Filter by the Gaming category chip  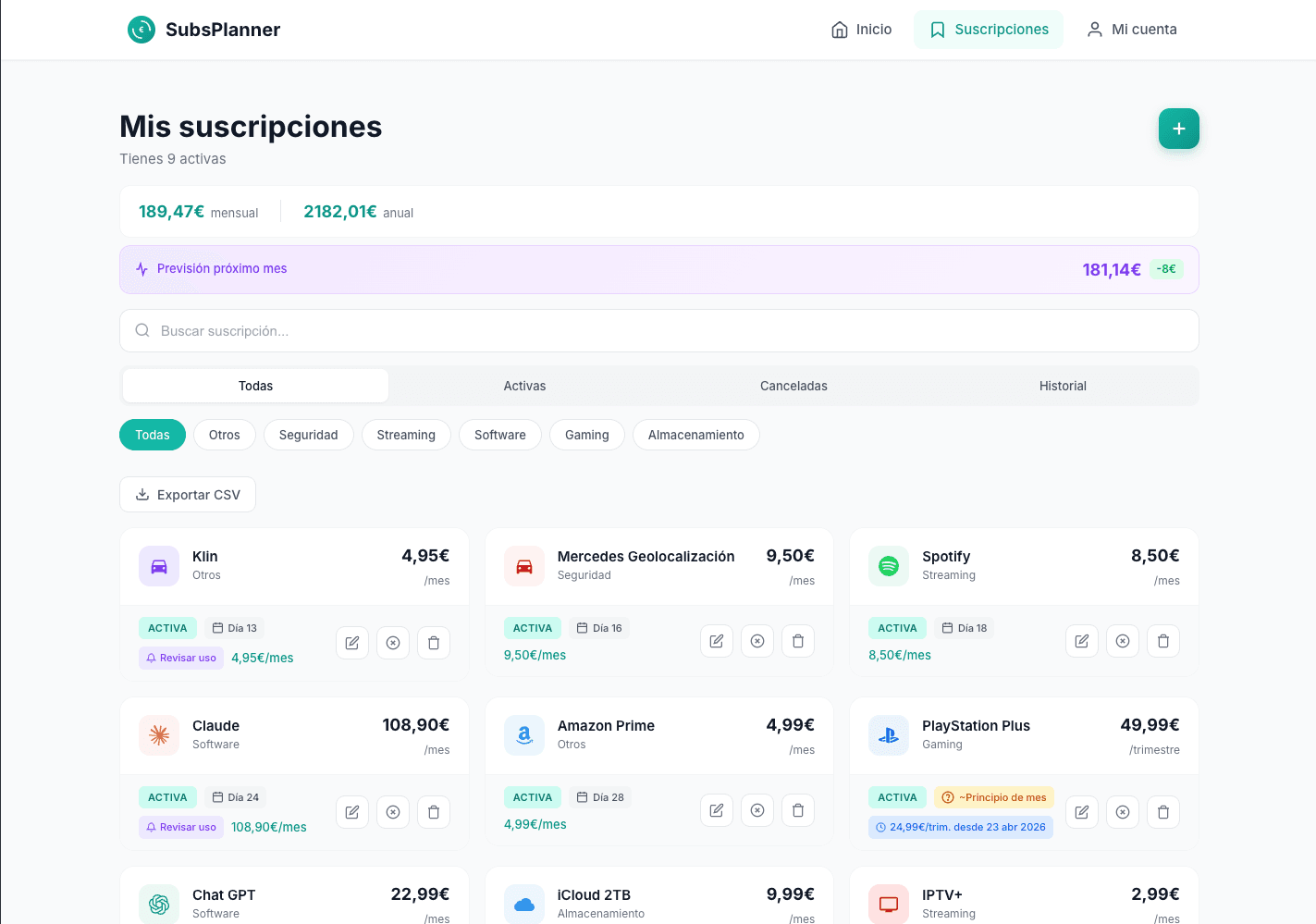click(x=587, y=435)
